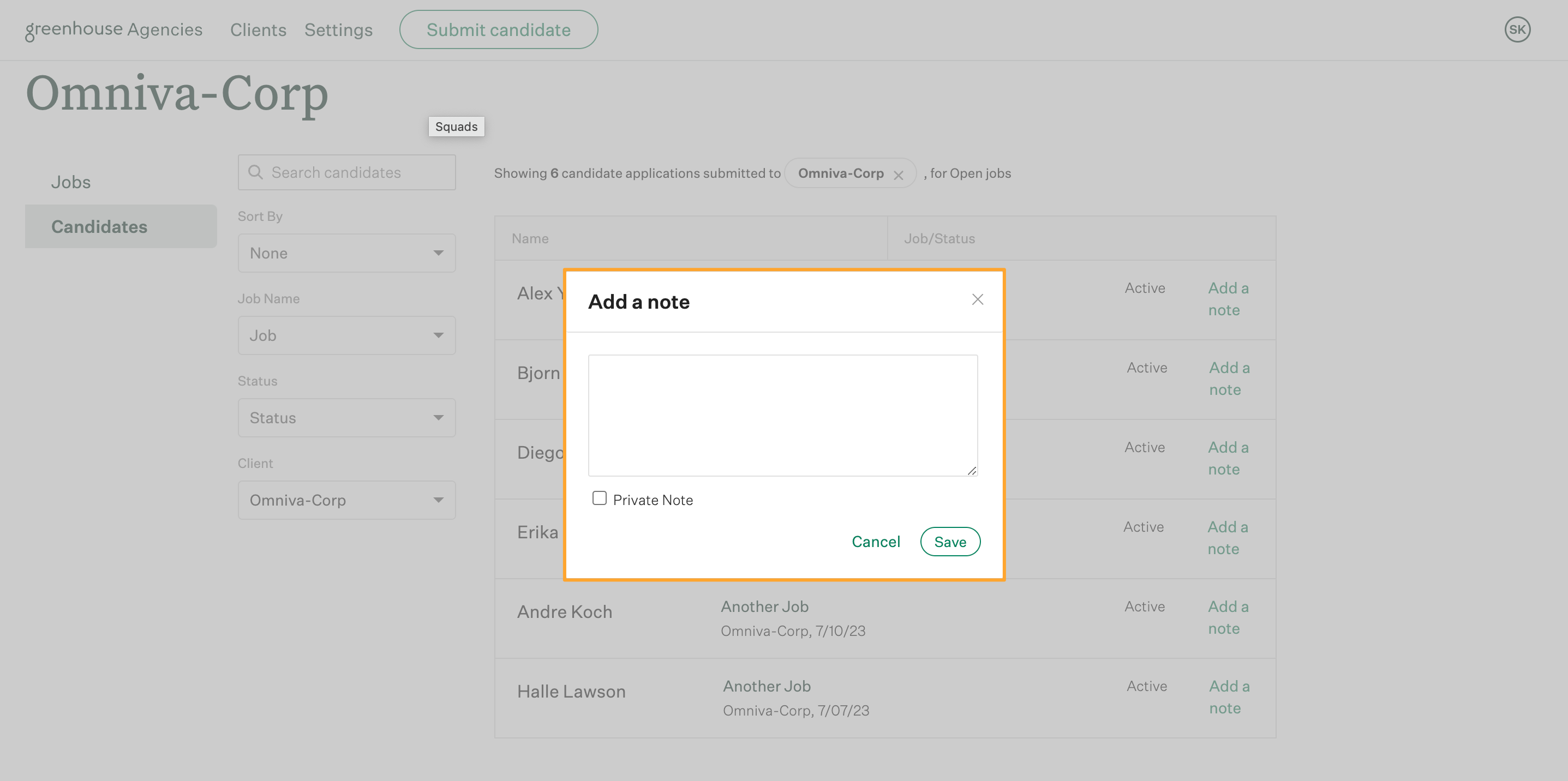Go to greenhouse Agencies home logo
Viewport: 1568px width, 781px height.
coord(114,29)
